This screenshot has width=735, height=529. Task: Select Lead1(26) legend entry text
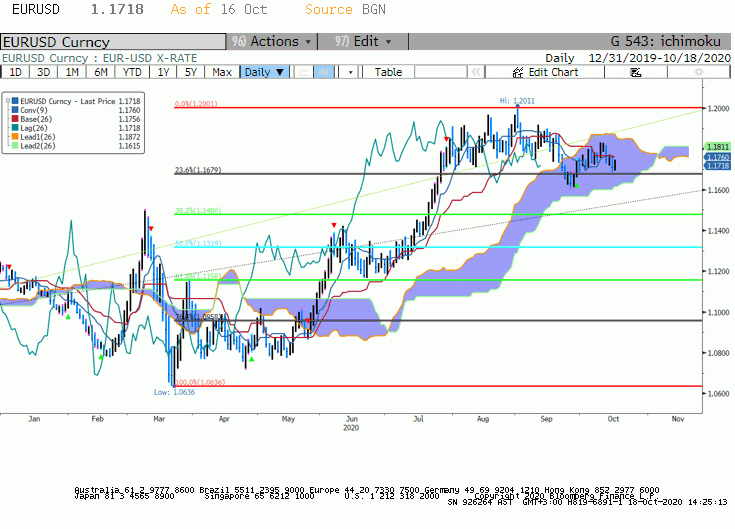pos(38,137)
